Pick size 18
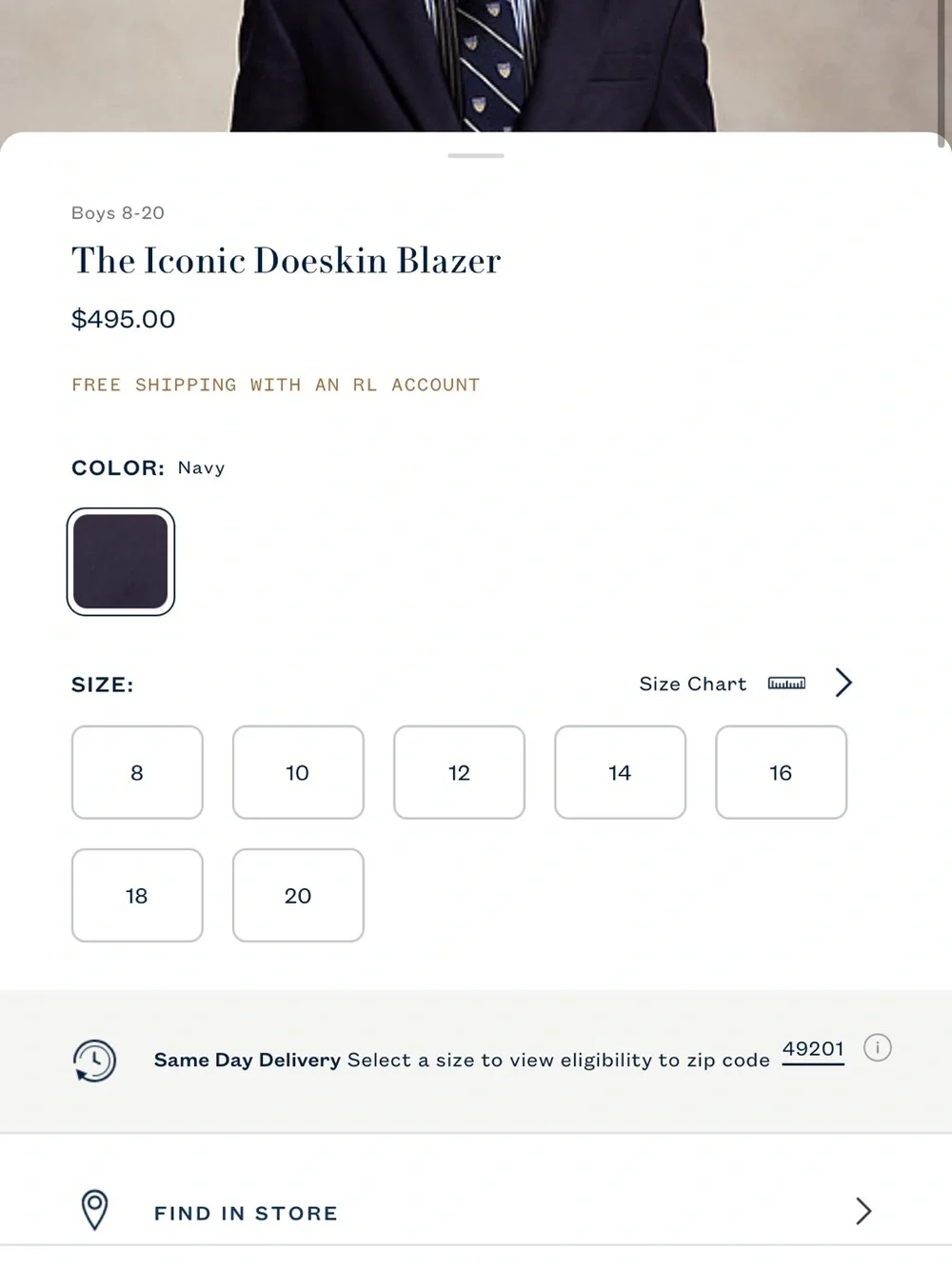This screenshot has height=1269, width=952. (x=137, y=895)
